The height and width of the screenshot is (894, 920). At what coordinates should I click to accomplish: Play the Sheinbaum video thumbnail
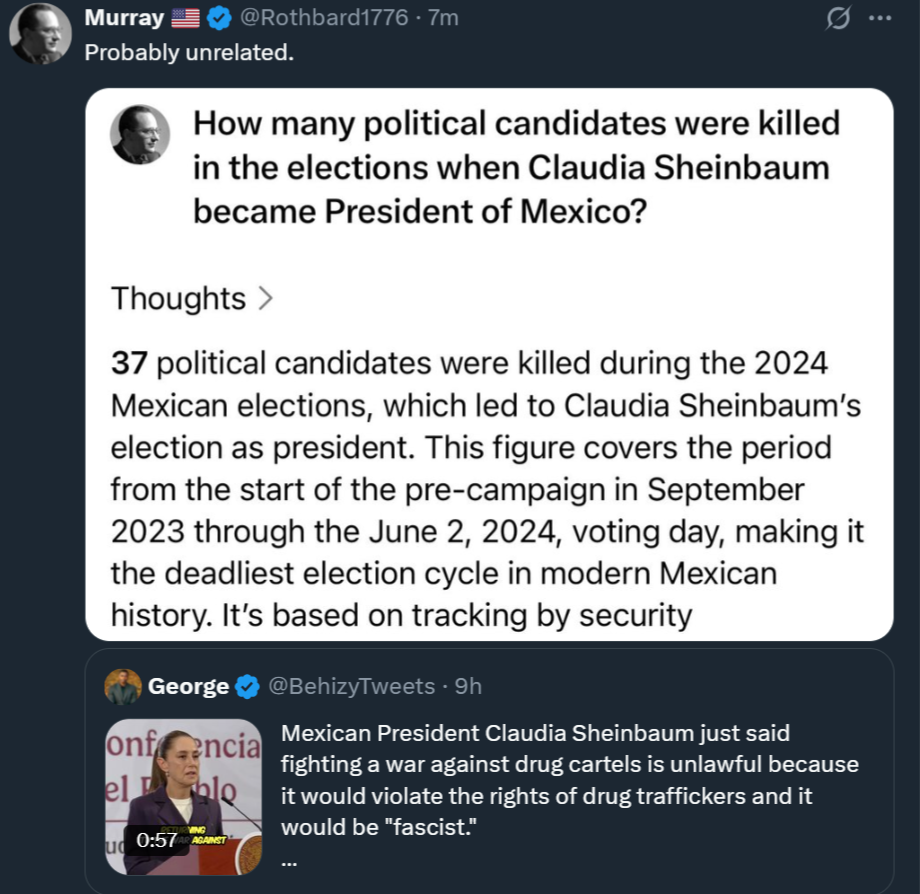click(x=183, y=796)
